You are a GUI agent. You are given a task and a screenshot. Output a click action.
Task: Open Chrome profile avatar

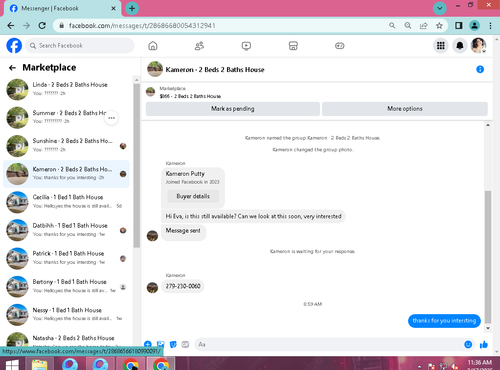474,26
